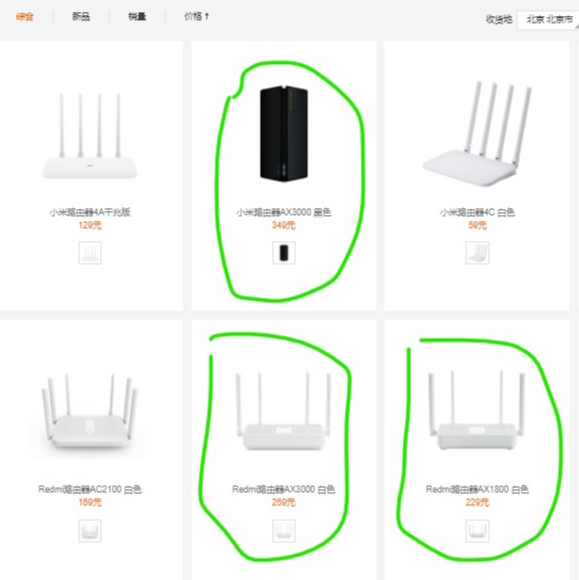Screen dimensions: 579x580
Task: Sort products by 销量
Action: tap(137, 17)
